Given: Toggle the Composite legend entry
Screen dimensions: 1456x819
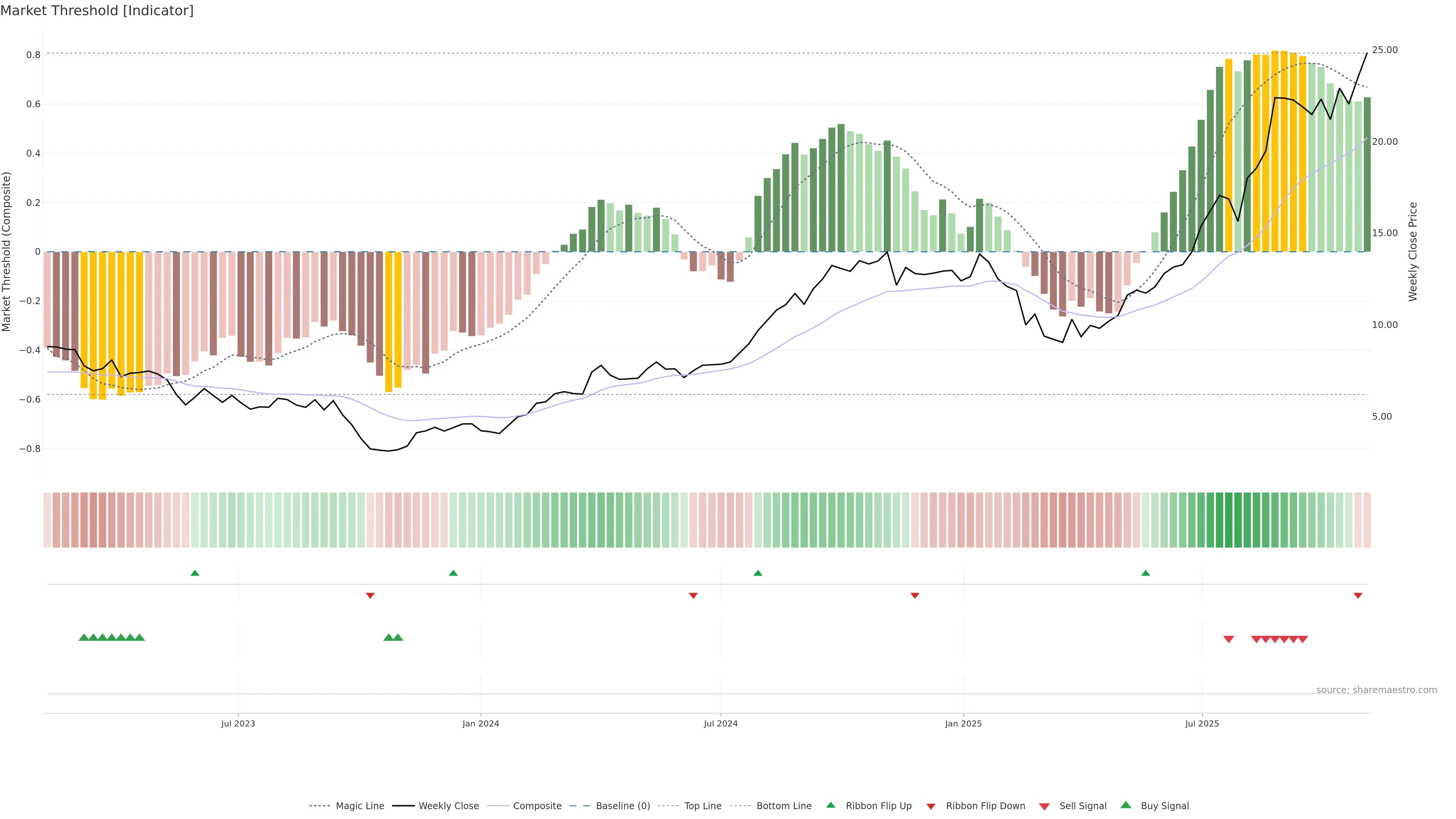Looking at the screenshot, I should click(x=537, y=806).
